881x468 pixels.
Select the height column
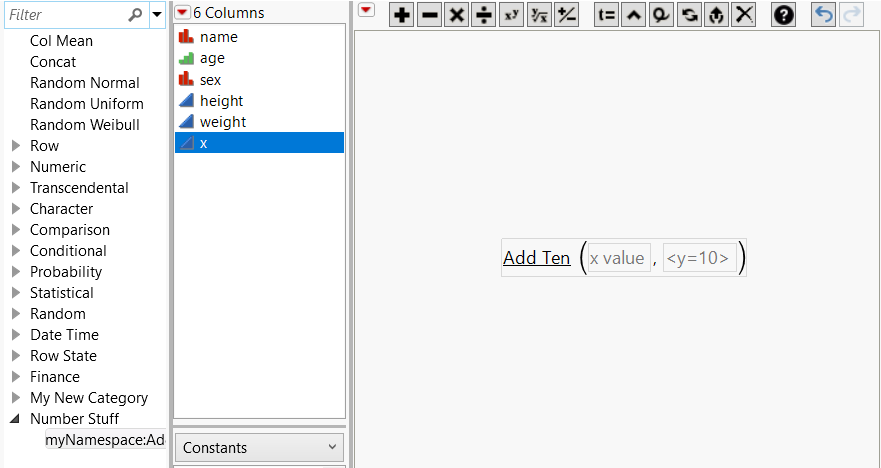(221, 101)
